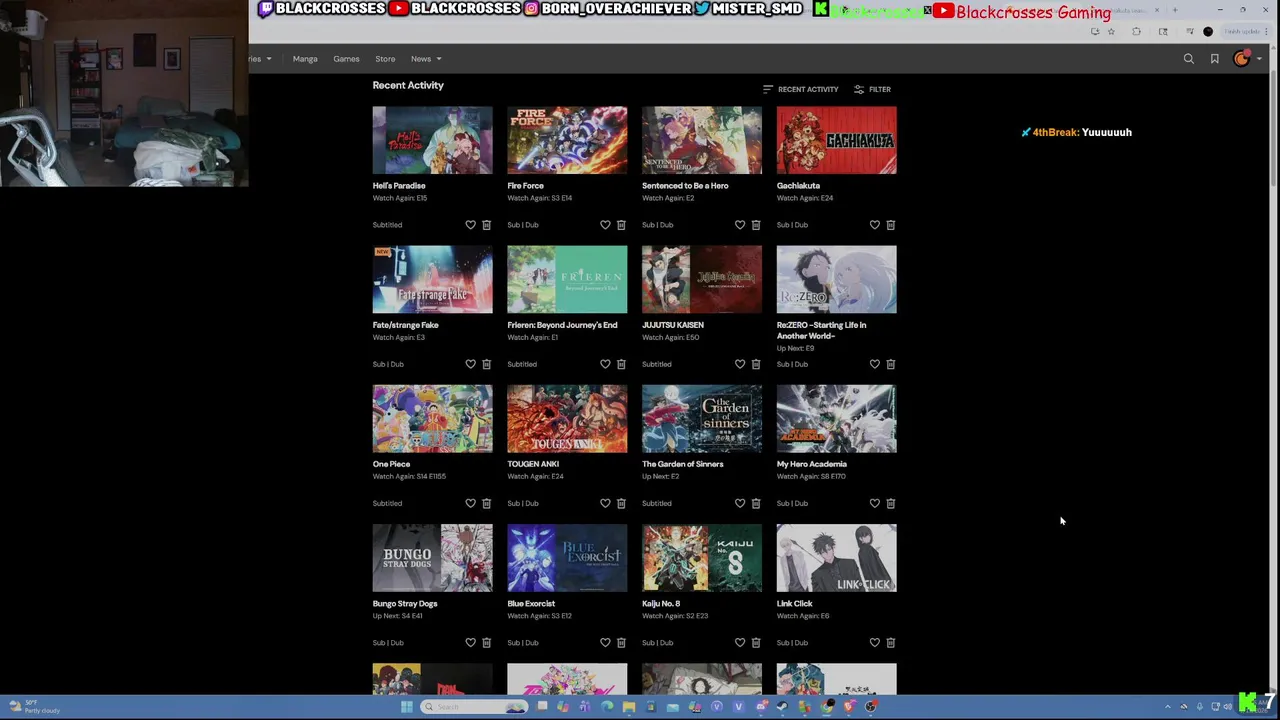Favorite Hell's Paradise with heart icon

coord(470,225)
